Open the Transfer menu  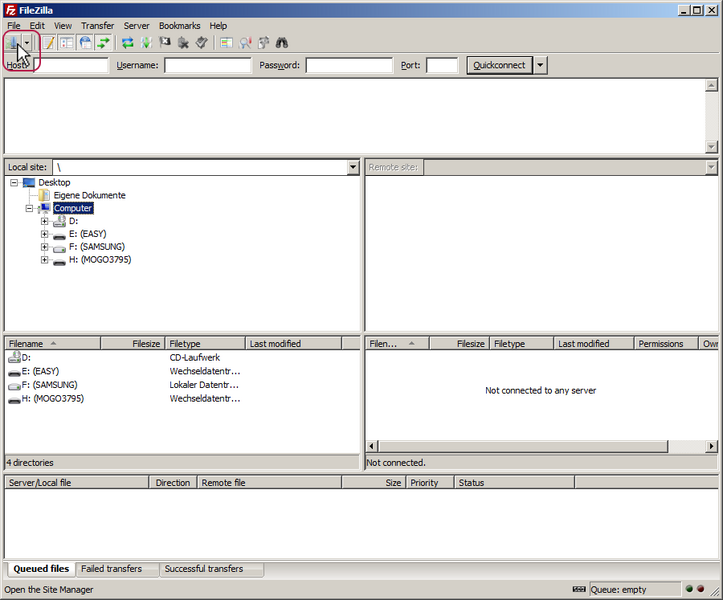pos(98,26)
